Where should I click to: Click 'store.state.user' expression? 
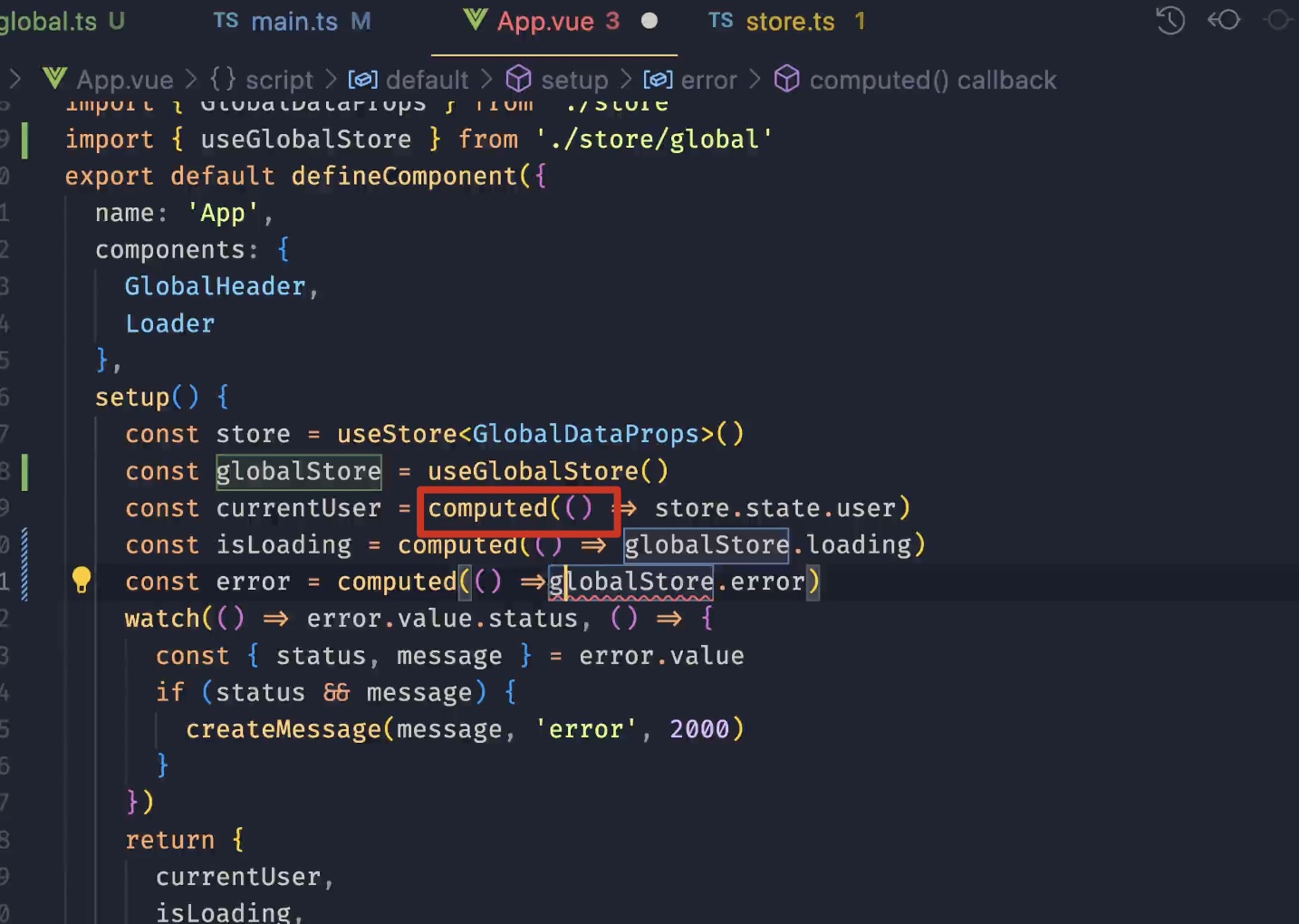click(x=775, y=508)
